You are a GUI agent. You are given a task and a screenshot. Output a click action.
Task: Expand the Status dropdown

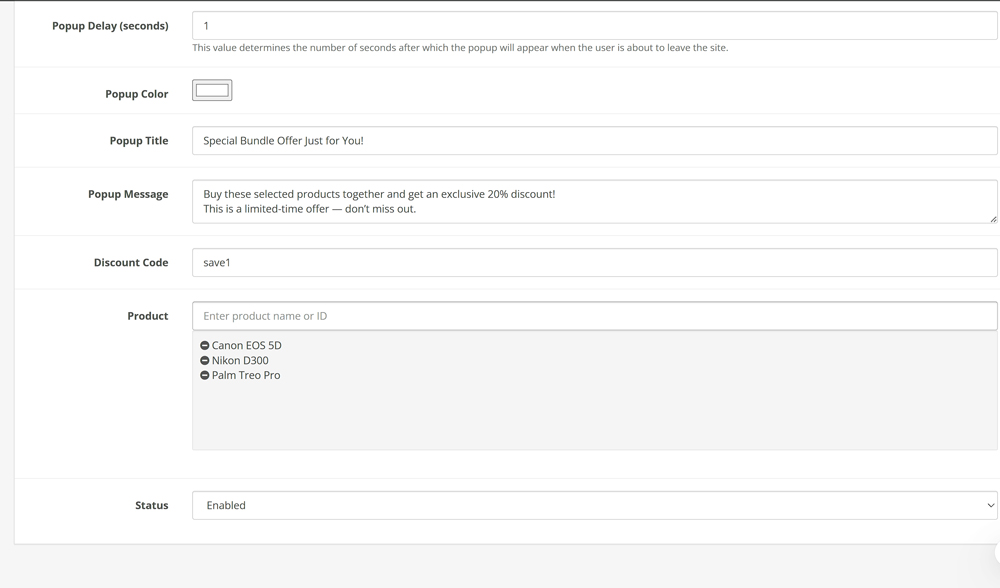click(594, 506)
